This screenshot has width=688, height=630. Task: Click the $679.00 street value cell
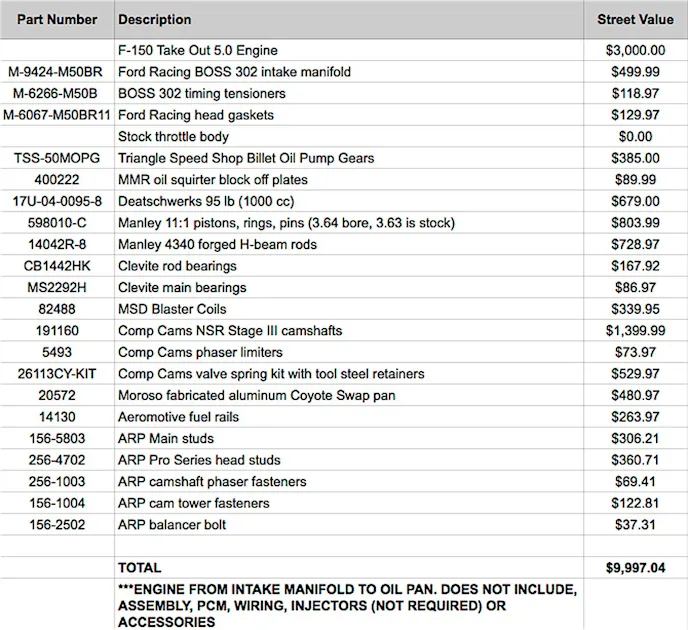(635, 201)
